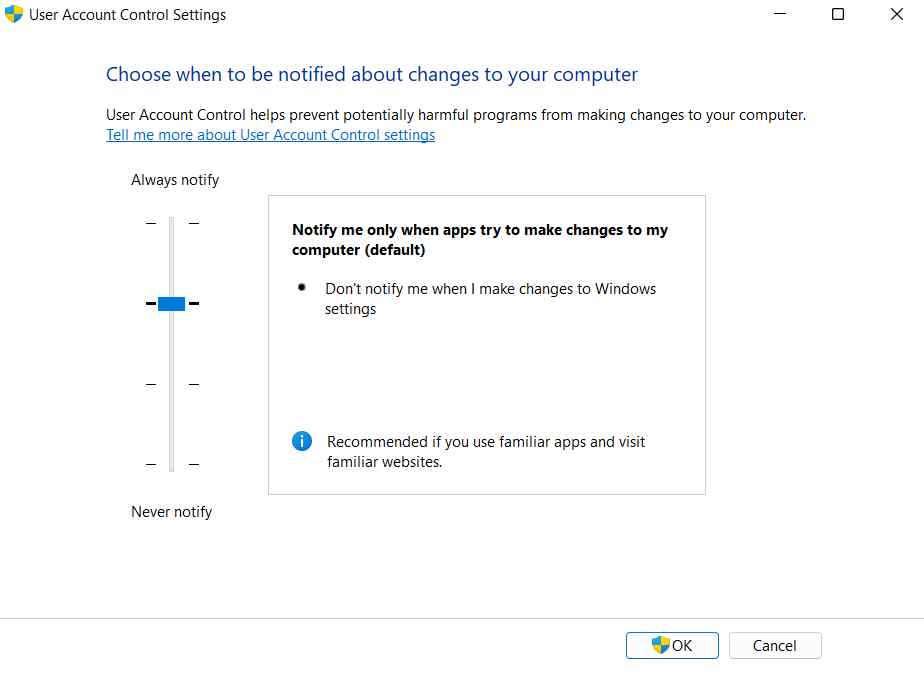Screen dimensions: 924x680
Task: Choose the second-lowest notification level tick mark
Action: coord(171,384)
